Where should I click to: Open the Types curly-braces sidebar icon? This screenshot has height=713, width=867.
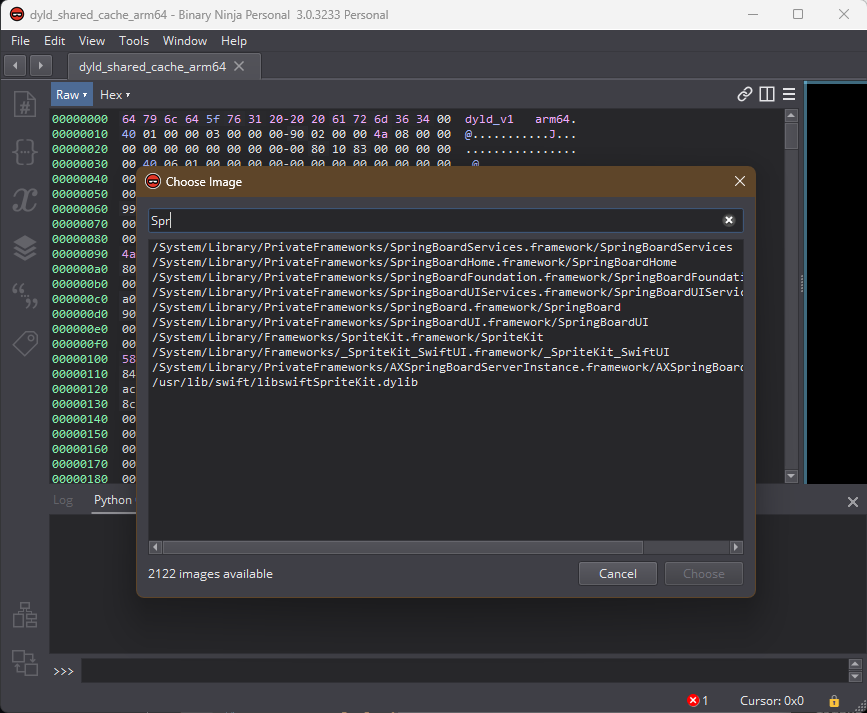point(25,152)
